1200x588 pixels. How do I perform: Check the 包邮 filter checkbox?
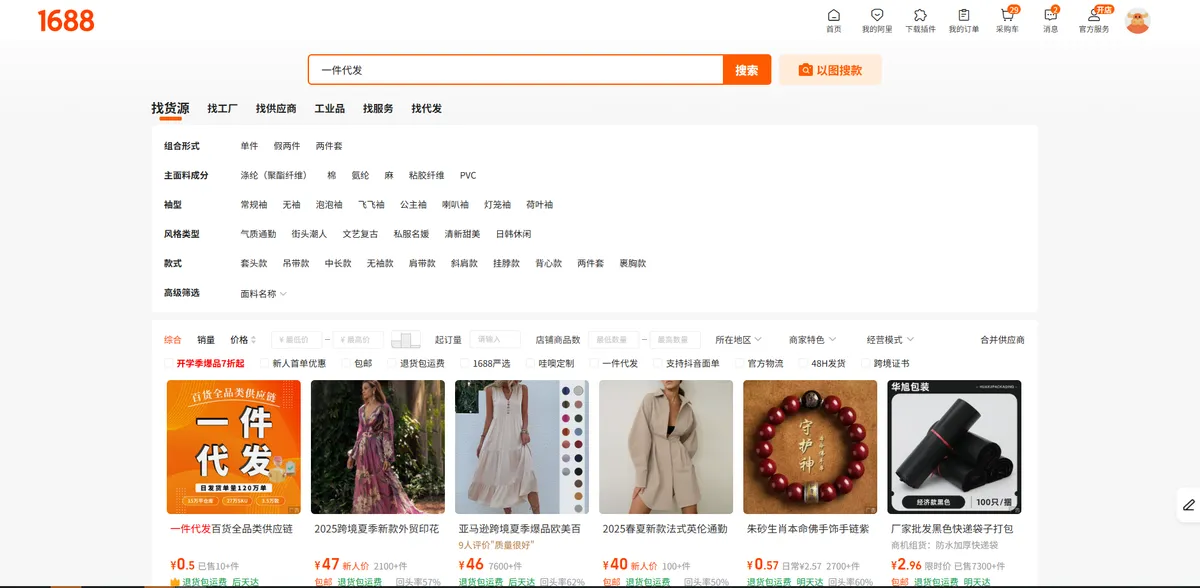347,364
